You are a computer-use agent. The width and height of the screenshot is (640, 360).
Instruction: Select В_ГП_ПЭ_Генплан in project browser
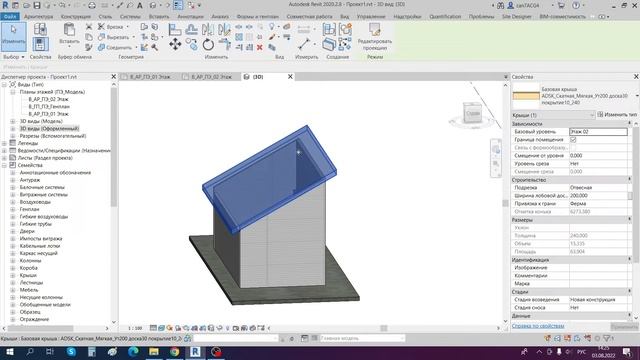49,107
